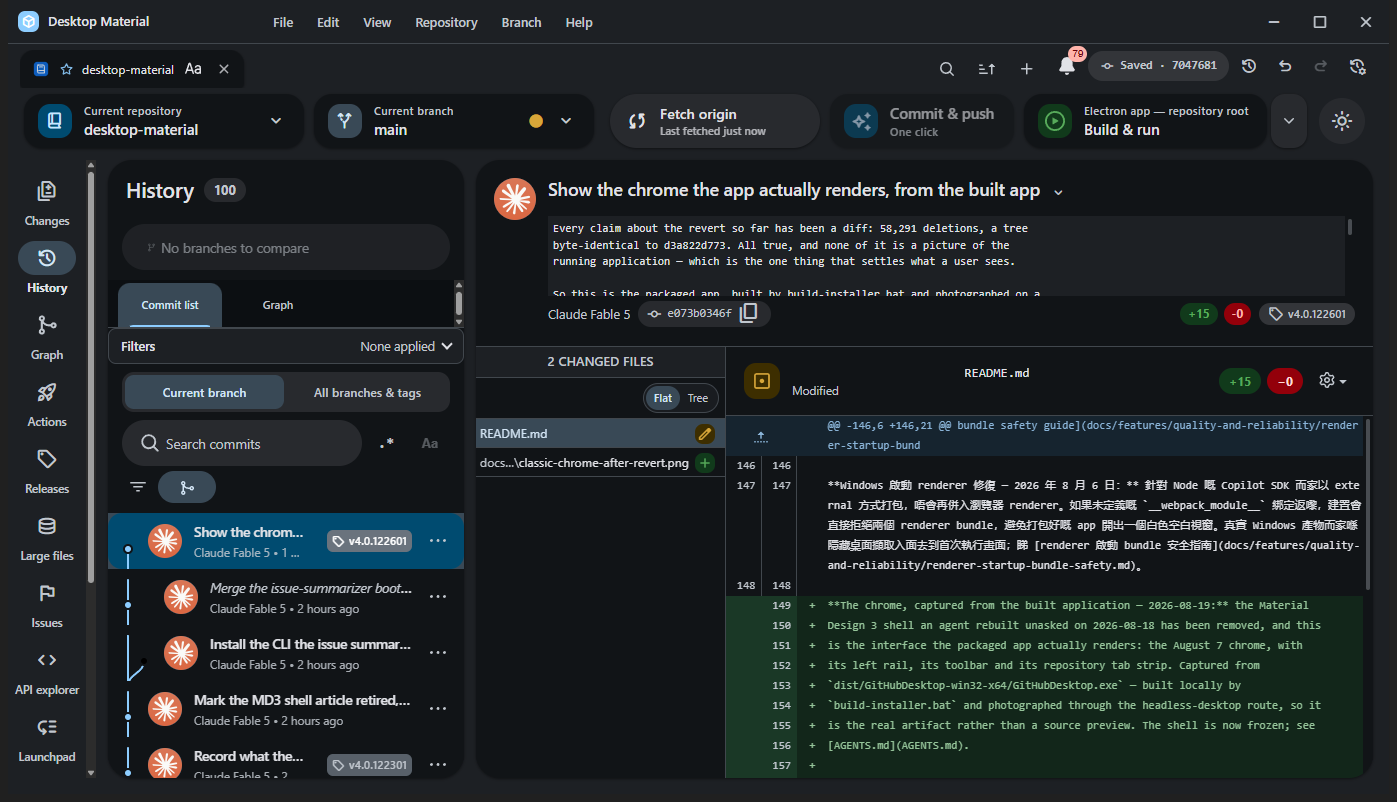The height and width of the screenshot is (802, 1397).
Task: Switch file list to Tree view
Action: pos(698,398)
